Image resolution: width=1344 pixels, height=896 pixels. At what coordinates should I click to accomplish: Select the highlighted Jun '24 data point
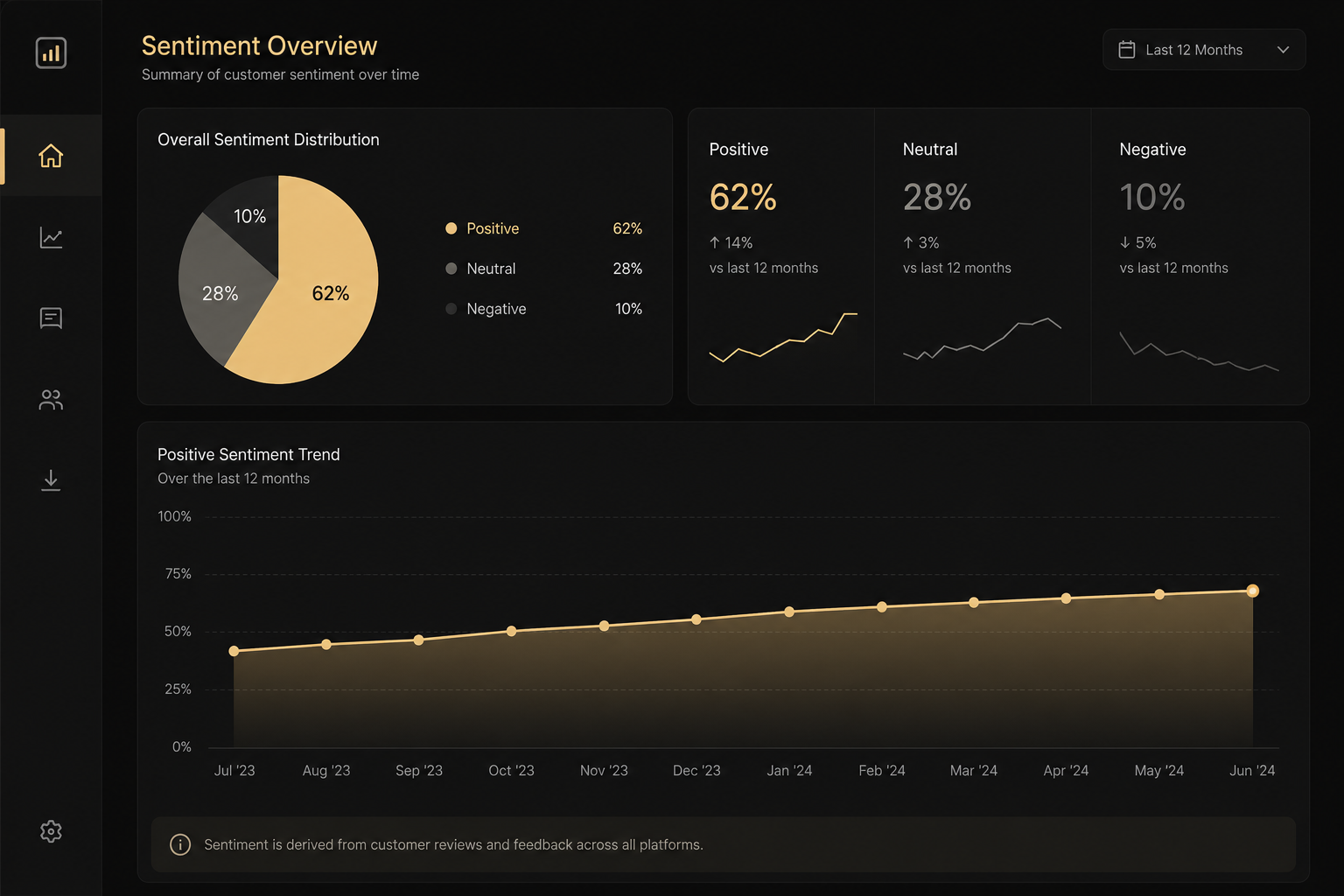point(1253,591)
